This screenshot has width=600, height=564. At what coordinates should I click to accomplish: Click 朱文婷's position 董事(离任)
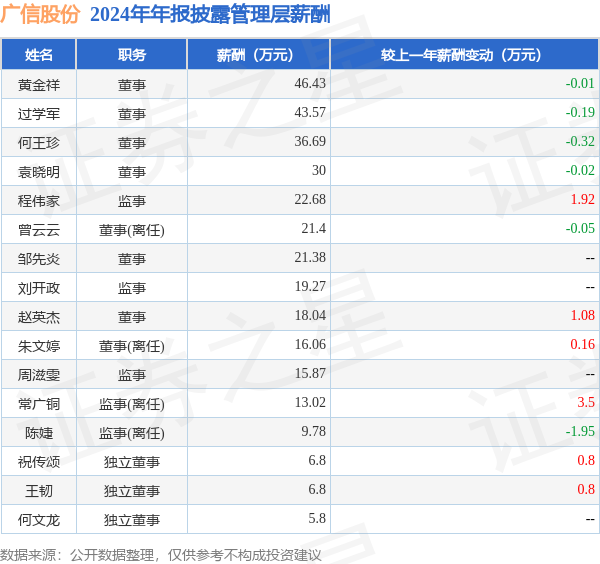pyautogui.click(x=132, y=346)
